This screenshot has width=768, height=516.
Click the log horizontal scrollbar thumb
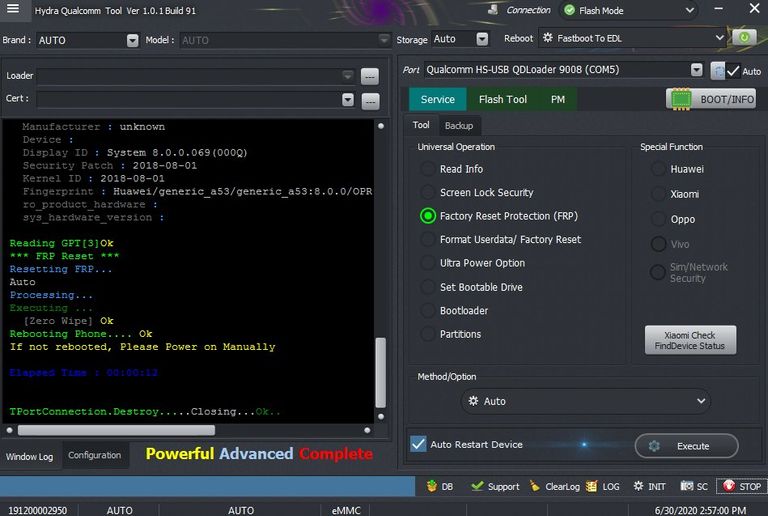(x=116, y=430)
